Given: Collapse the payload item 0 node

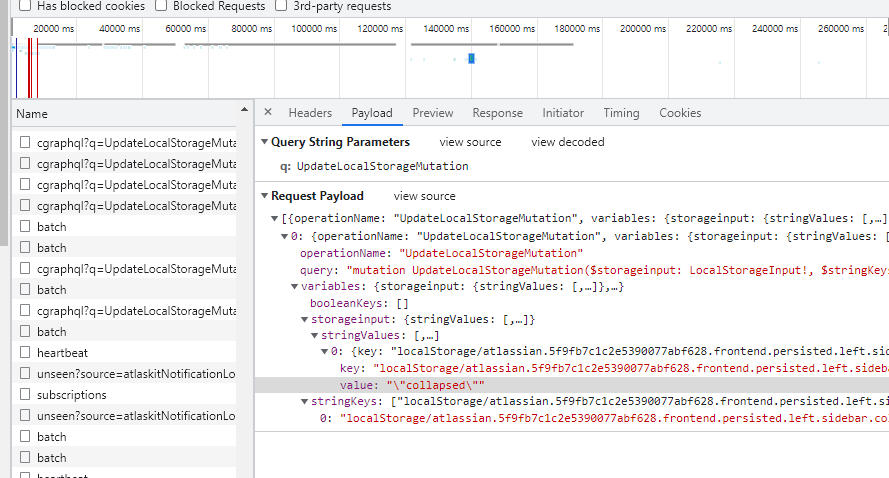Looking at the screenshot, I should pos(285,236).
